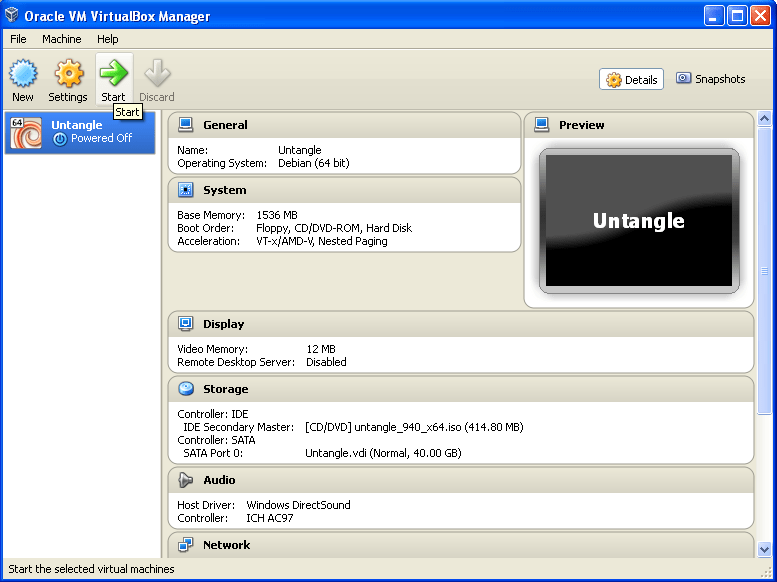Click the Controller: SATA line
Viewport: 777px width, 582px height.
(216, 440)
